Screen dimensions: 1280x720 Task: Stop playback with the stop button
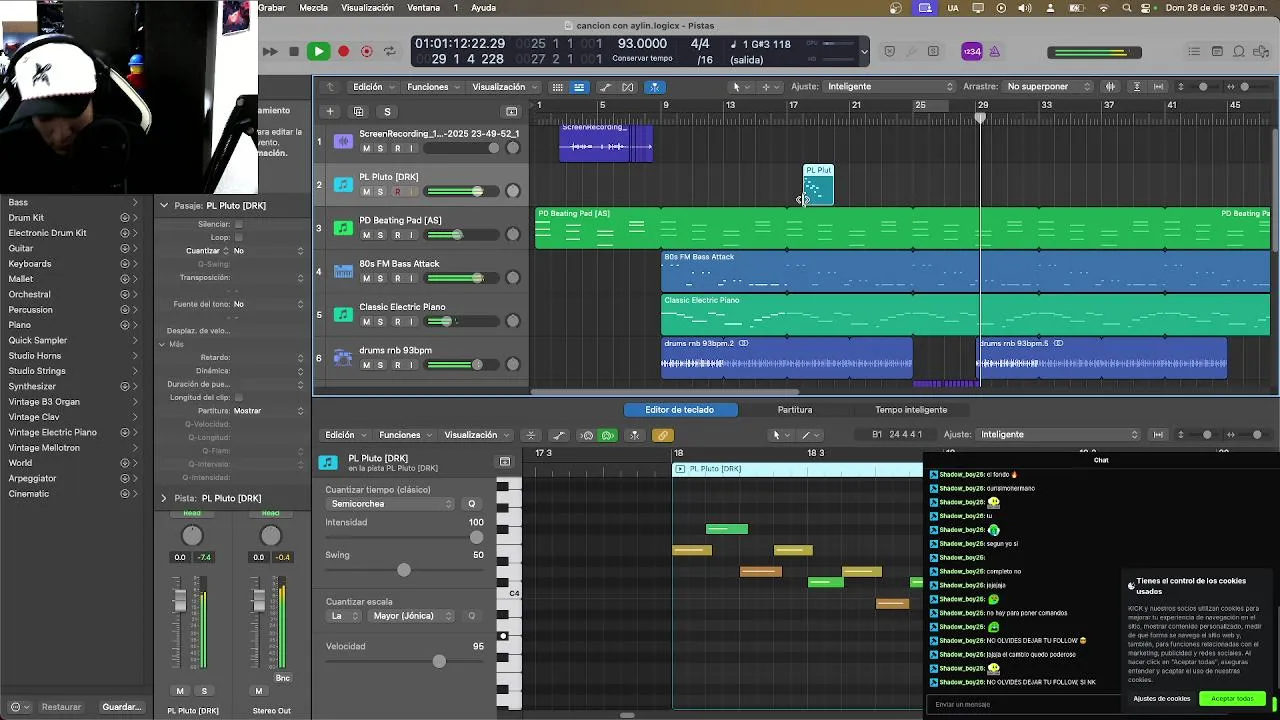(x=293, y=51)
